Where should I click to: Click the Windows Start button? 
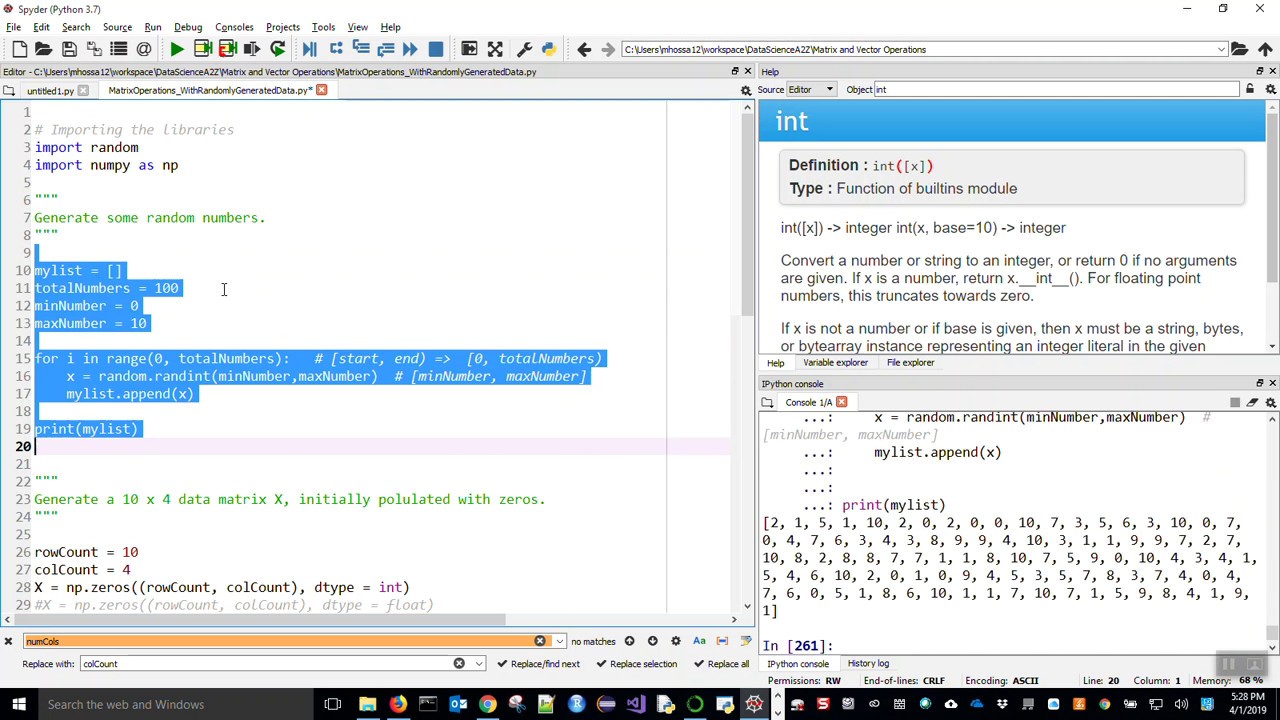coord(17,704)
